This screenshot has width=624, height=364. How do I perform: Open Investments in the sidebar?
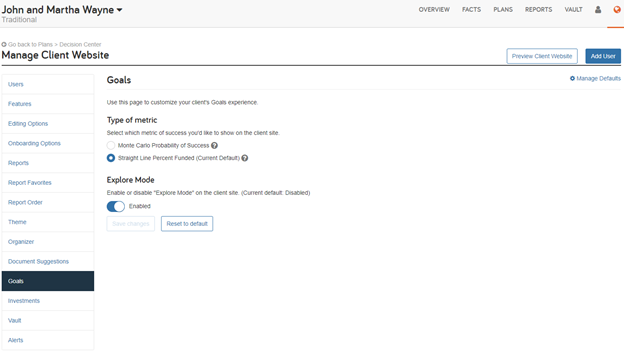(x=48, y=301)
